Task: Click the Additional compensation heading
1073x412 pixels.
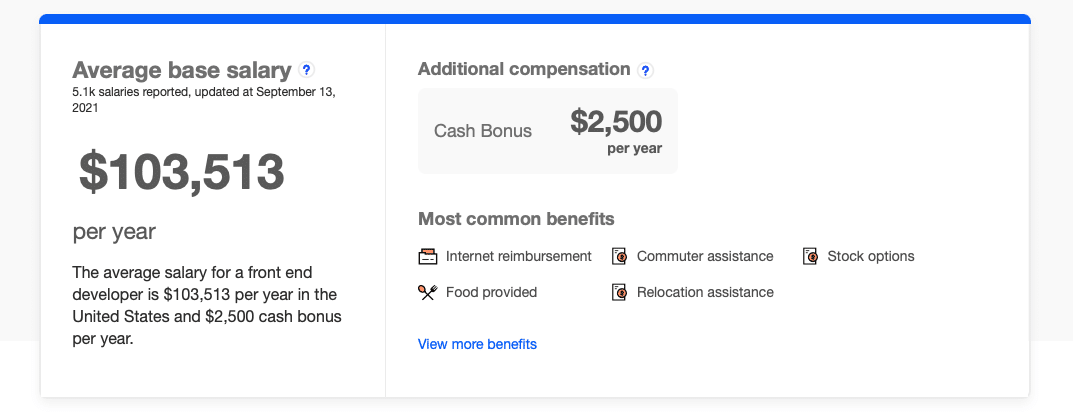Action: 524,69
